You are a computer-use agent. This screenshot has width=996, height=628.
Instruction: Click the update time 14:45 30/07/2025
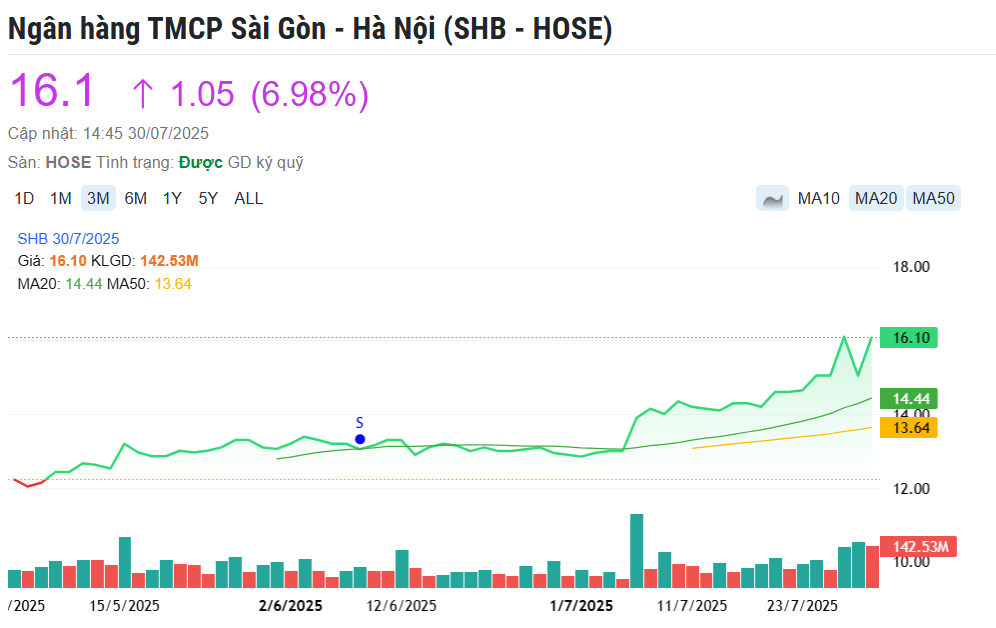pos(146,133)
